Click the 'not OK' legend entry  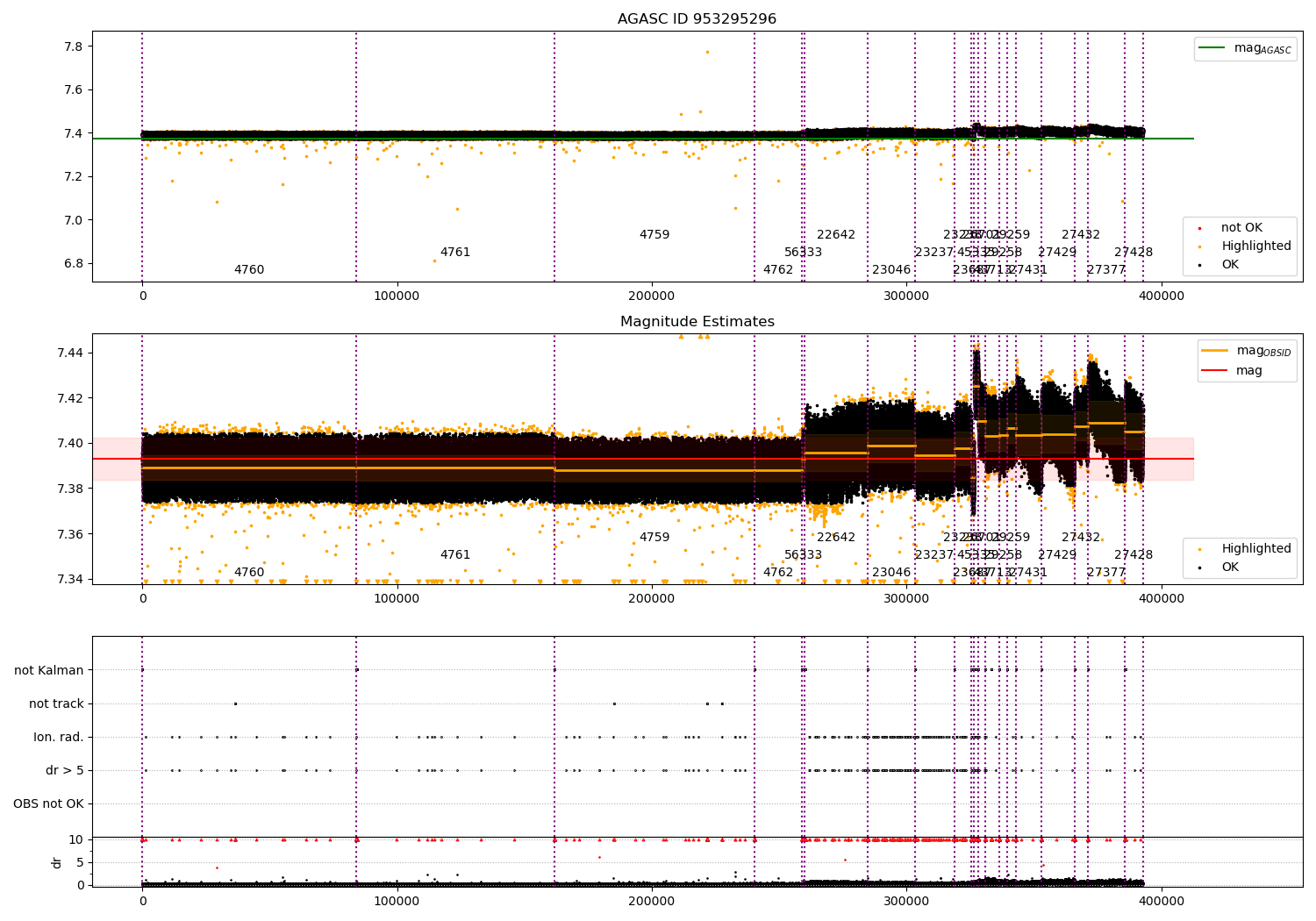click(1241, 228)
